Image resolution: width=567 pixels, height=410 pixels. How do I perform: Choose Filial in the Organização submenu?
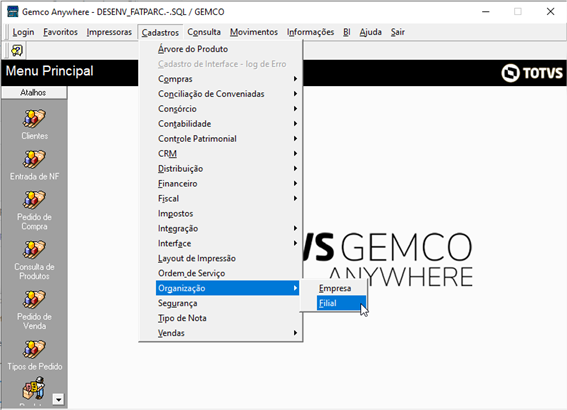(x=341, y=303)
